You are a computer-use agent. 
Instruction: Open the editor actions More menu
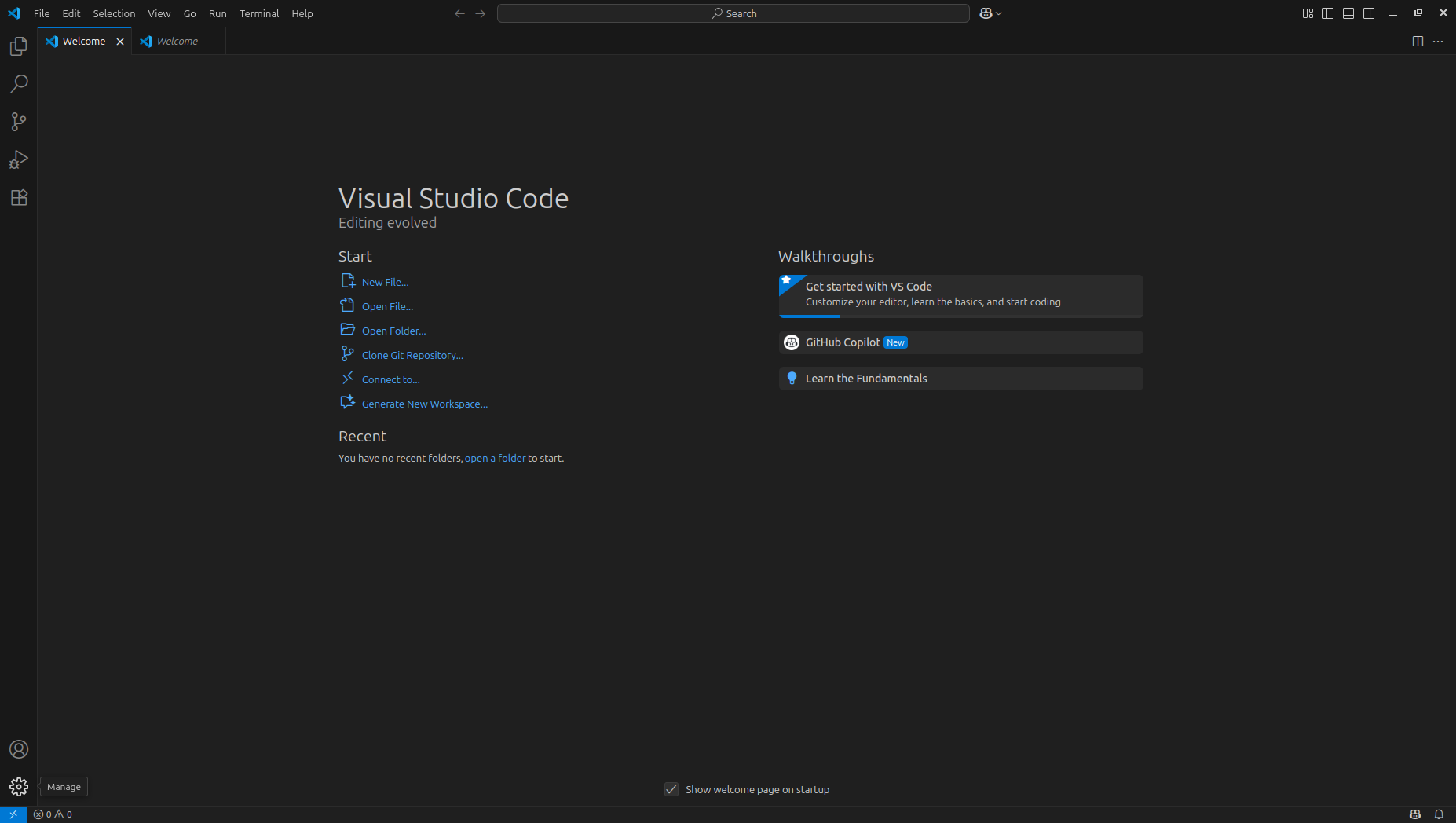click(x=1439, y=41)
